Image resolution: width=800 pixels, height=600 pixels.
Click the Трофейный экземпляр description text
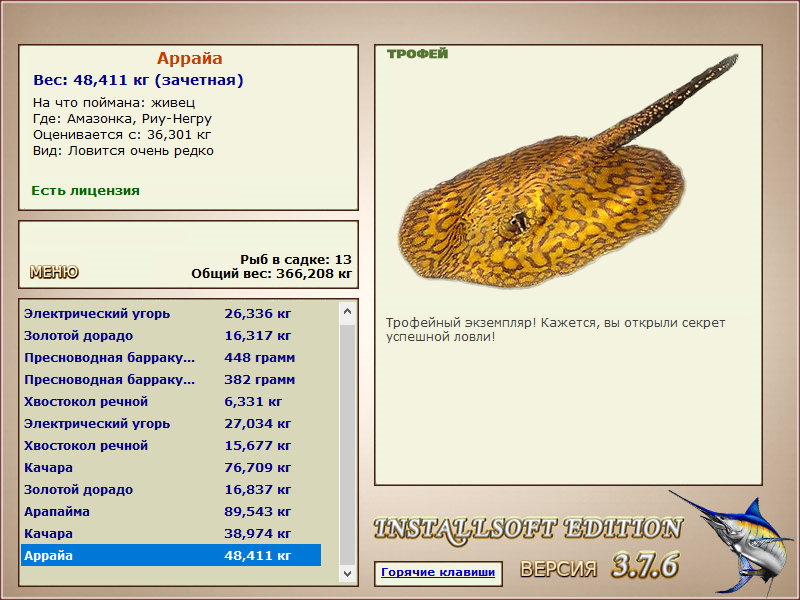pyautogui.click(x=555, y=330)
